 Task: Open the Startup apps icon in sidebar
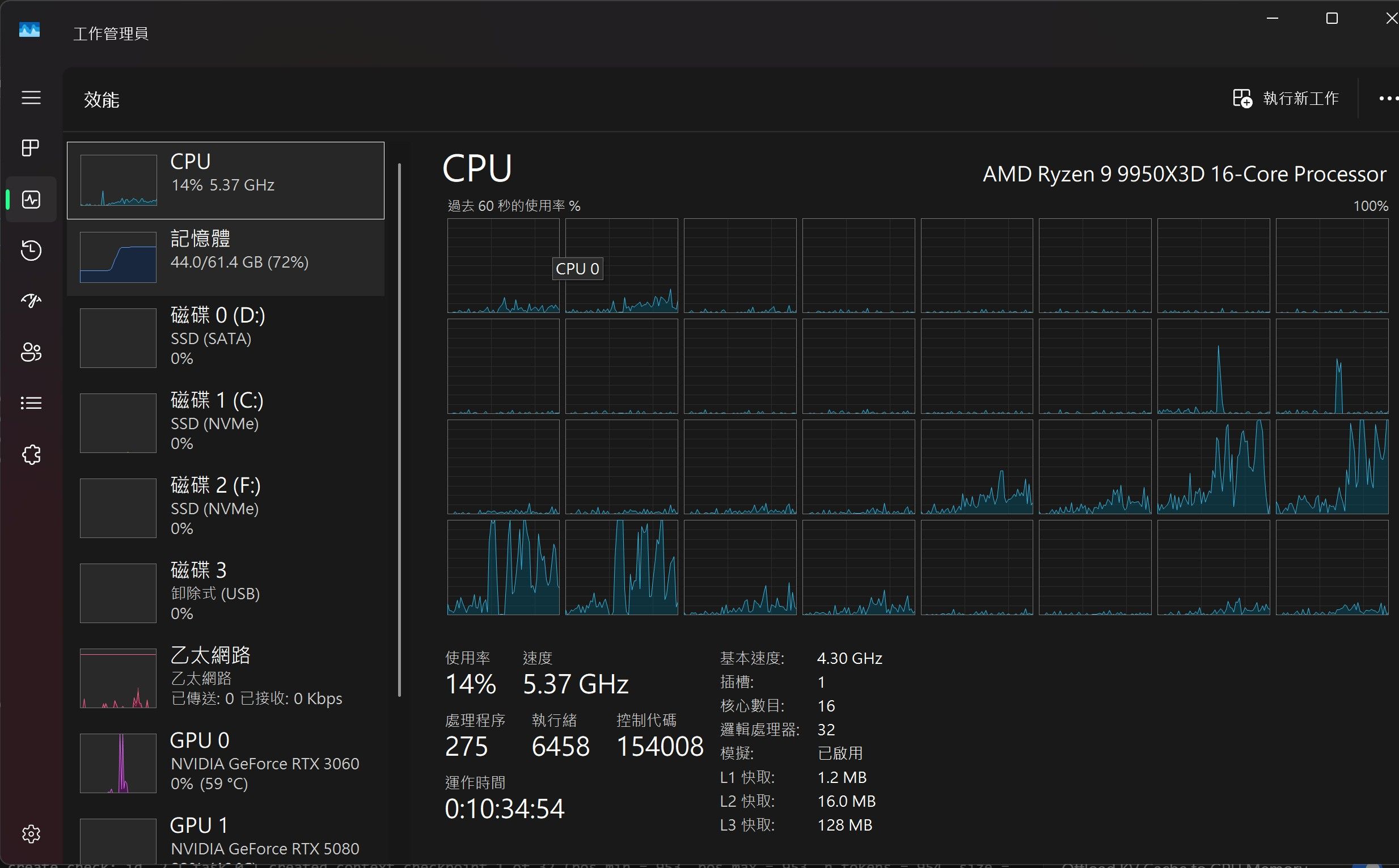(31, 300)
